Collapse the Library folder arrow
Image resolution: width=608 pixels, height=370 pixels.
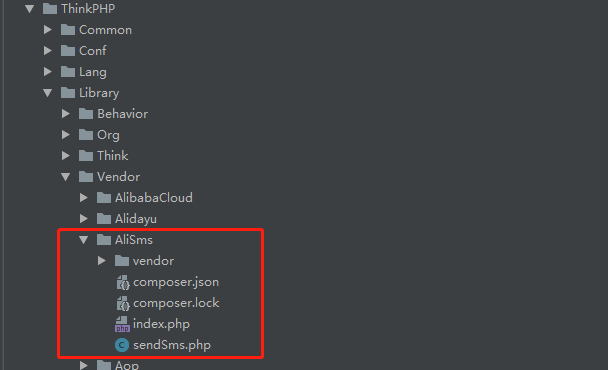pyautogui.click(x=48, y=93)
